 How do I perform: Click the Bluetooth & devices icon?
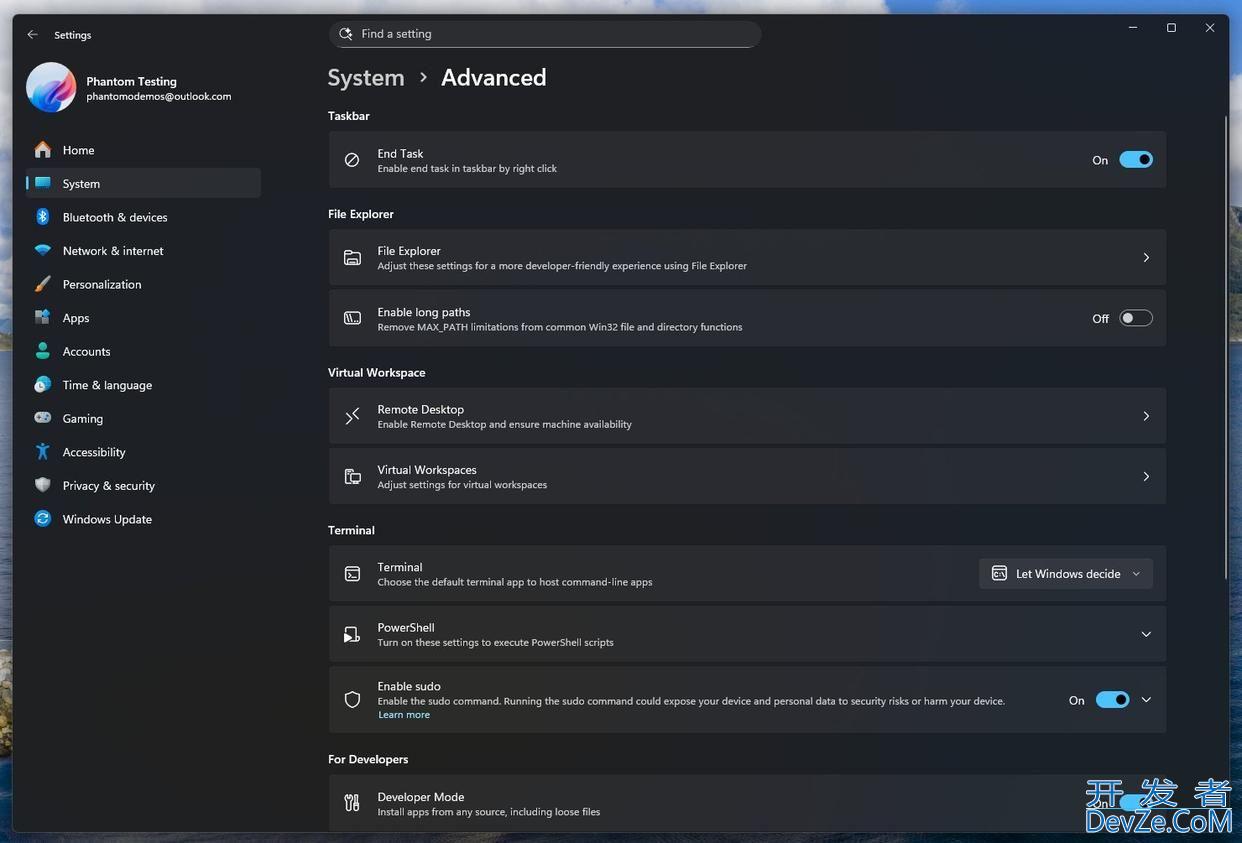(x=42, y=217)
